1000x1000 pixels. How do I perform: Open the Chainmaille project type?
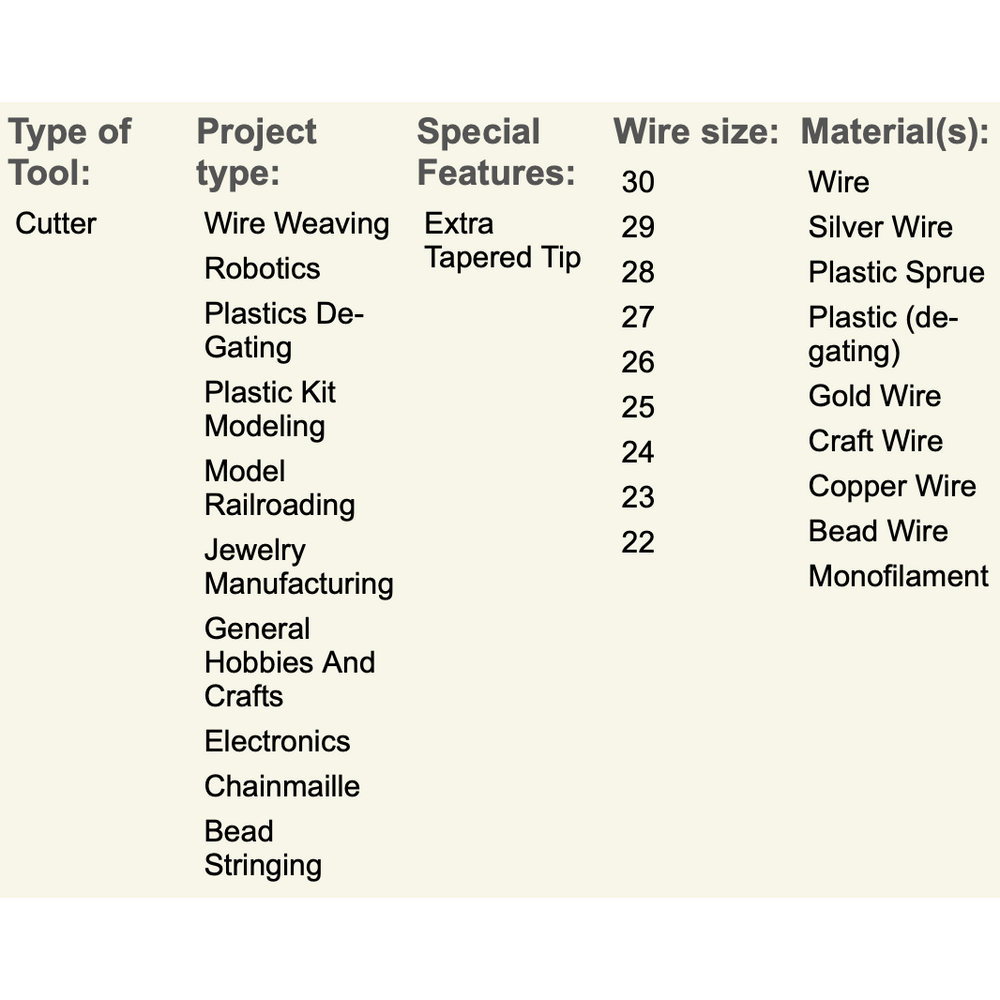(282, 786)
